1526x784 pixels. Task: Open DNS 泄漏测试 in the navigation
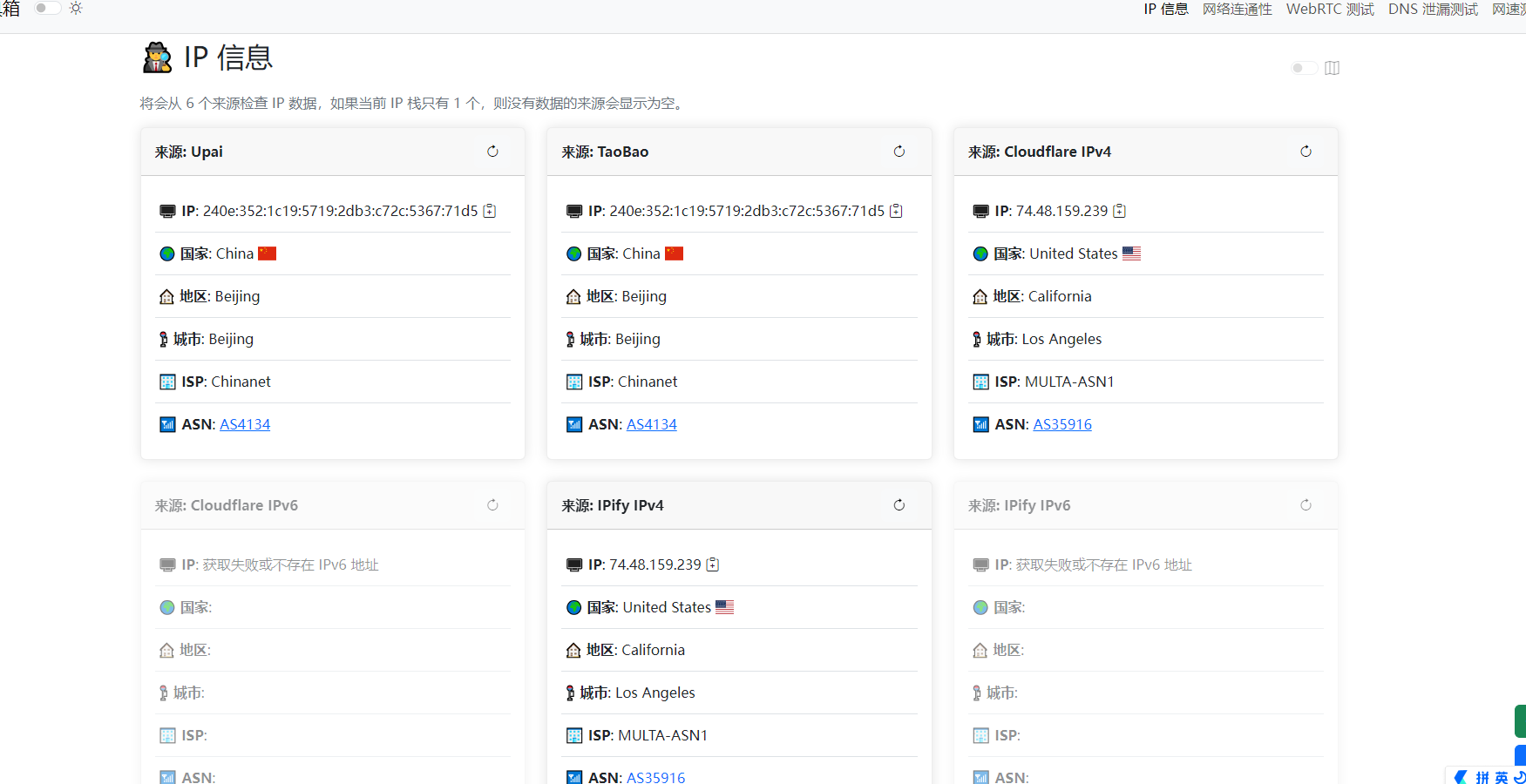click(1433, 9)
